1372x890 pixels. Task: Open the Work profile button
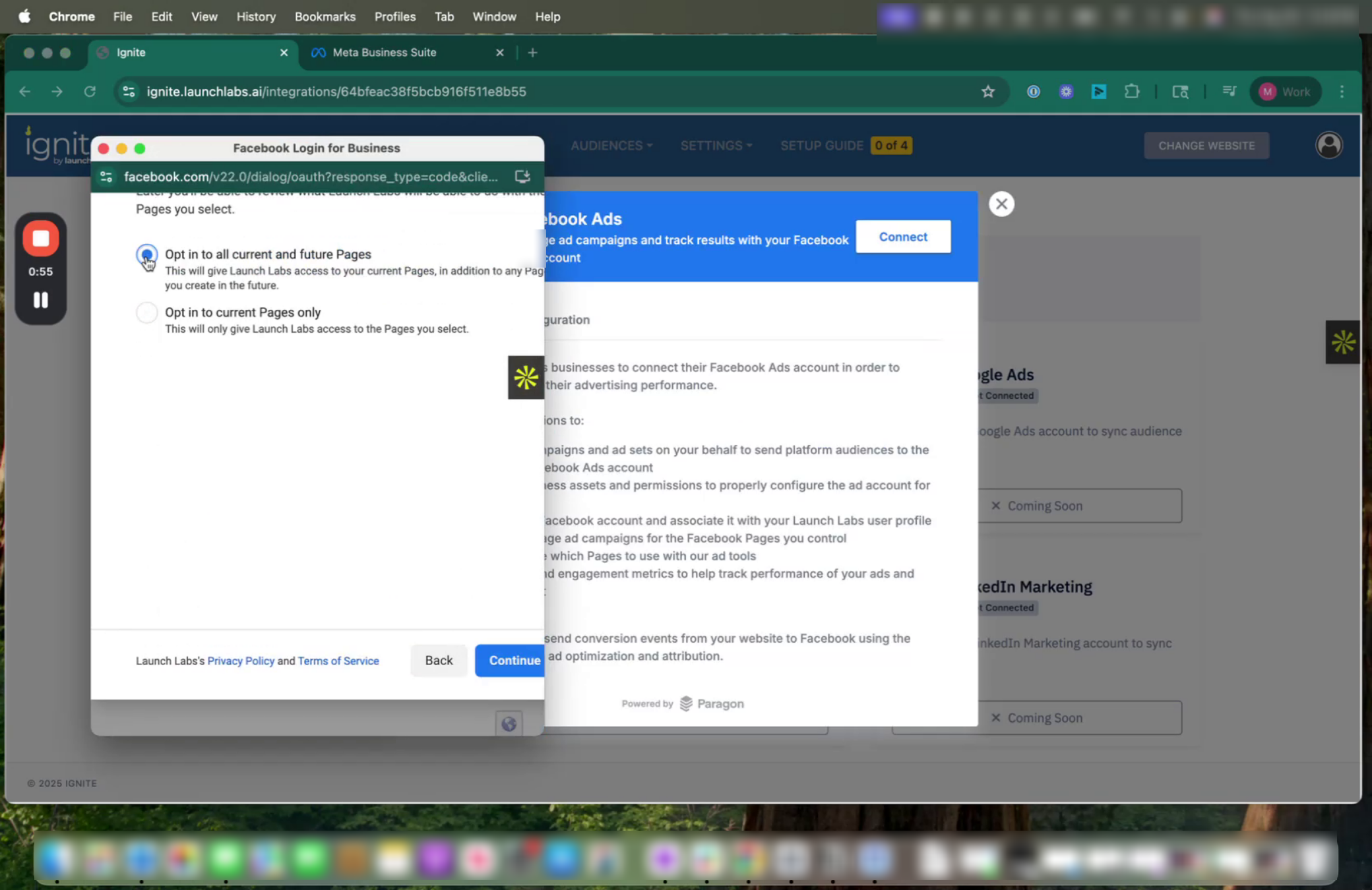[x=1286, y=92]
